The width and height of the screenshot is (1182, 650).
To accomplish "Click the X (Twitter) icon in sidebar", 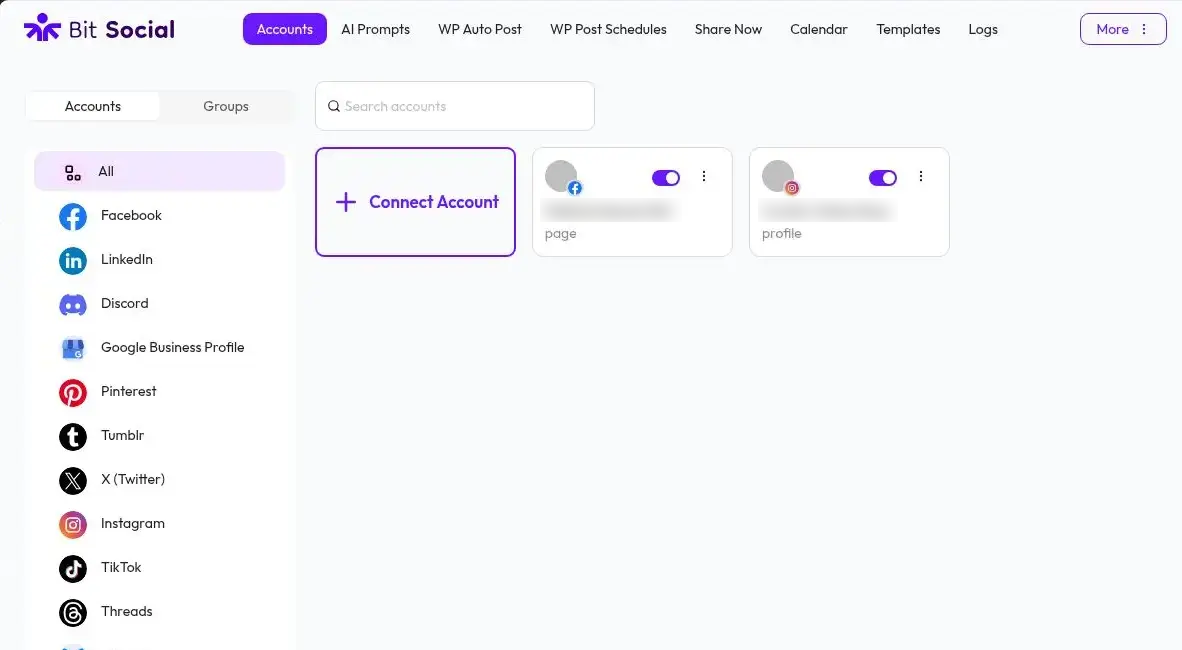I will (73, 480).
